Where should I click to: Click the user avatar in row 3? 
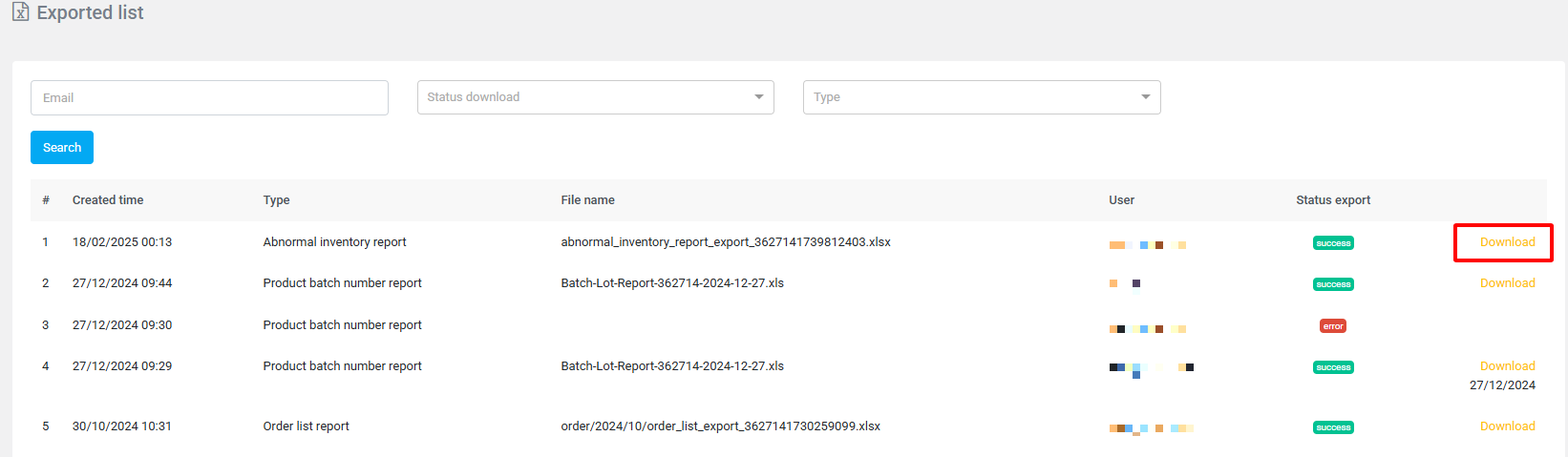1147,329
